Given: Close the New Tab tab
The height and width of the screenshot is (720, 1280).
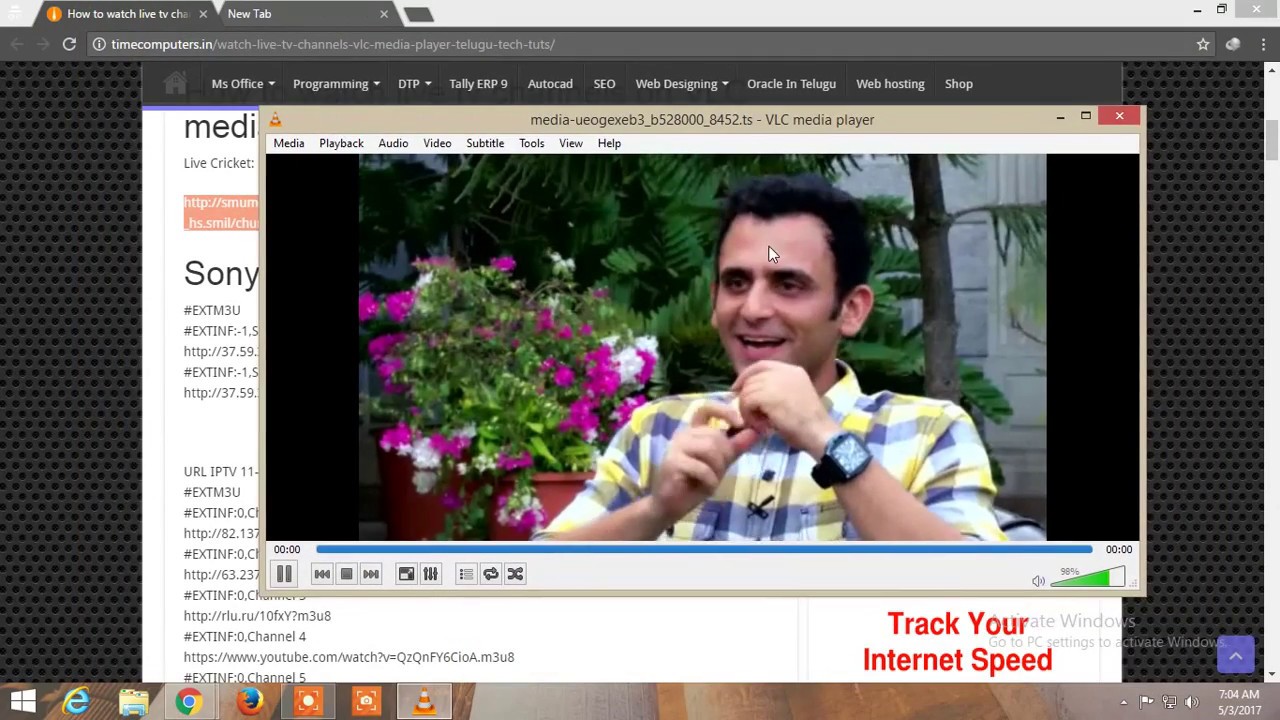Looking at the screenshot, I should [x=383, y=14].
